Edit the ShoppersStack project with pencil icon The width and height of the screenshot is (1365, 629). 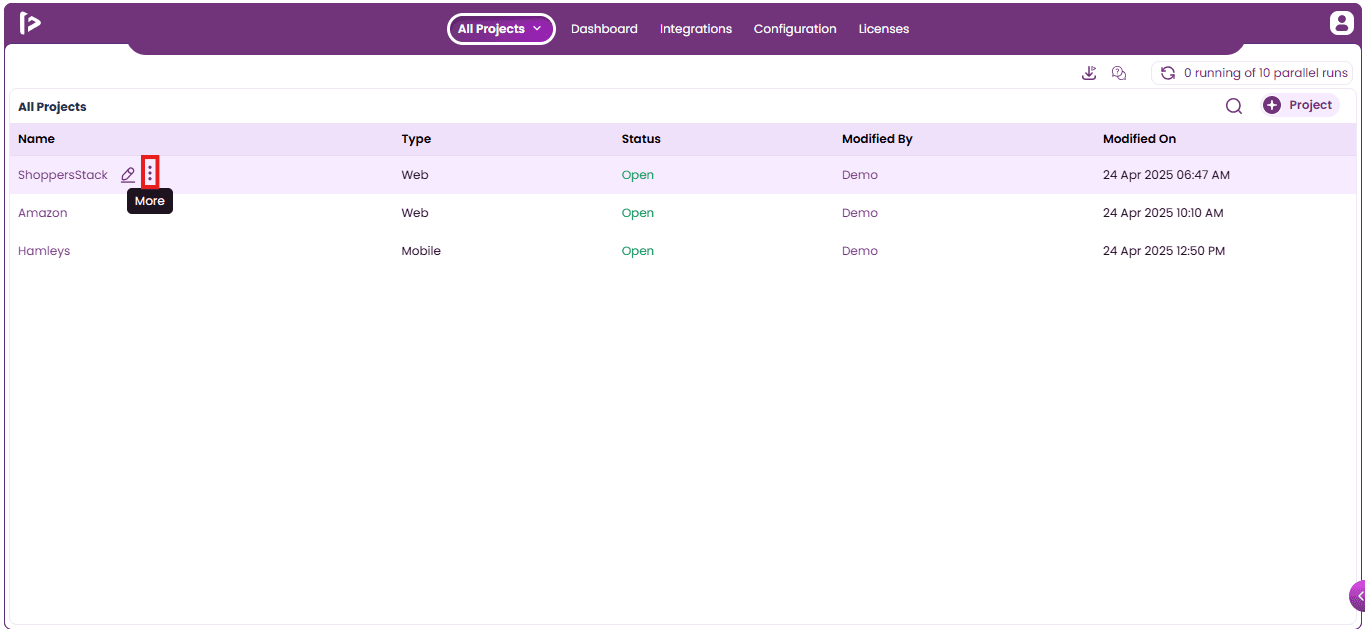pos(128,175)
